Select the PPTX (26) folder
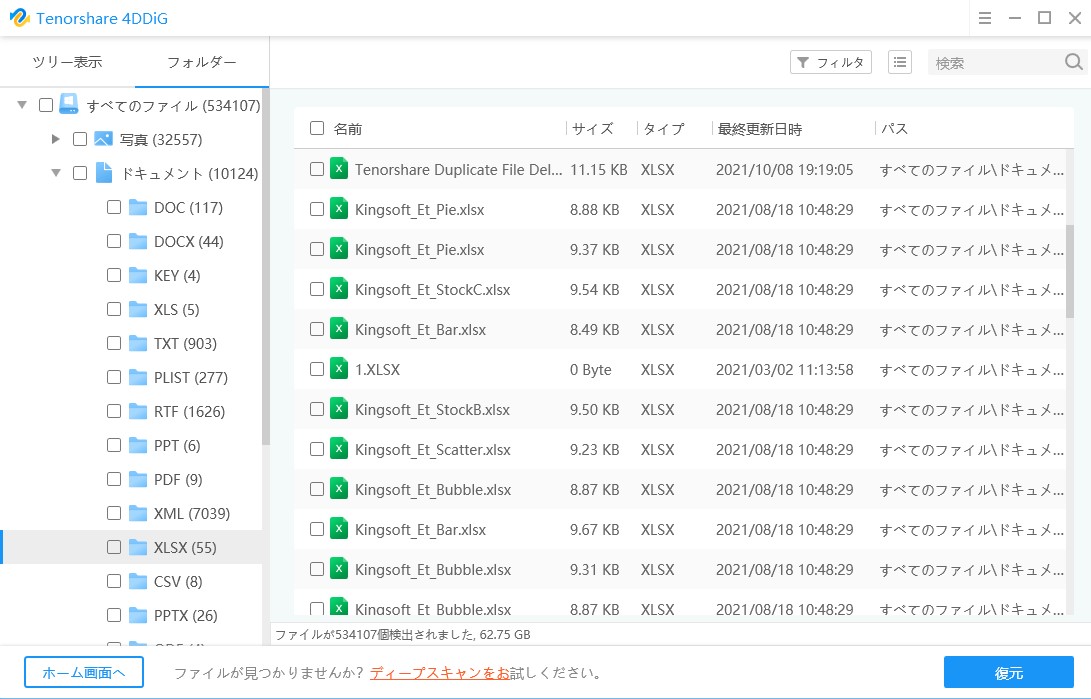Viewport: 1091px width, 699px height. click(185, 616)
